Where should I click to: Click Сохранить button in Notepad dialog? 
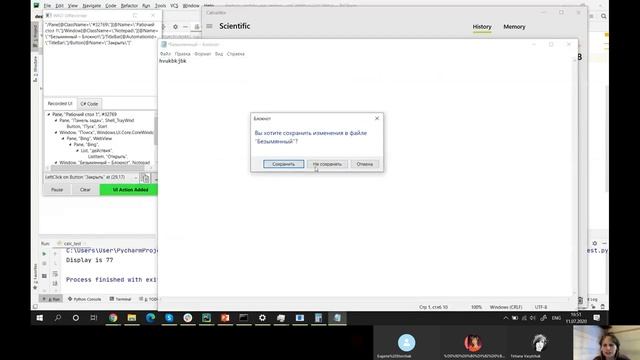(x=283, y=164)
